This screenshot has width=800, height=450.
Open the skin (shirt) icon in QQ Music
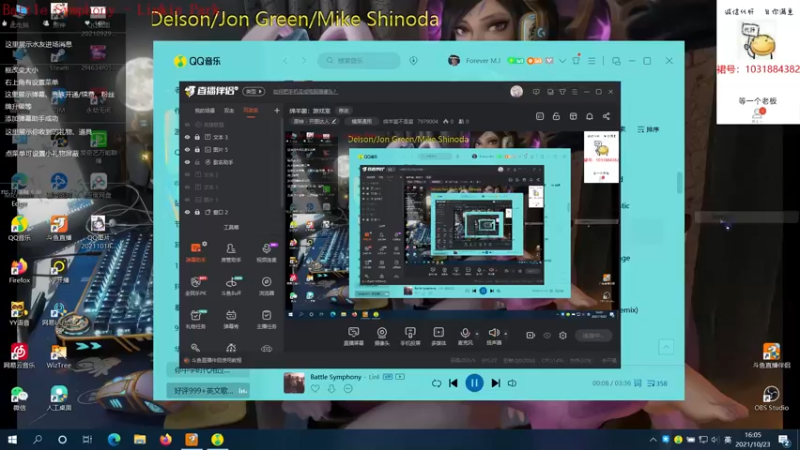point(576,60)
